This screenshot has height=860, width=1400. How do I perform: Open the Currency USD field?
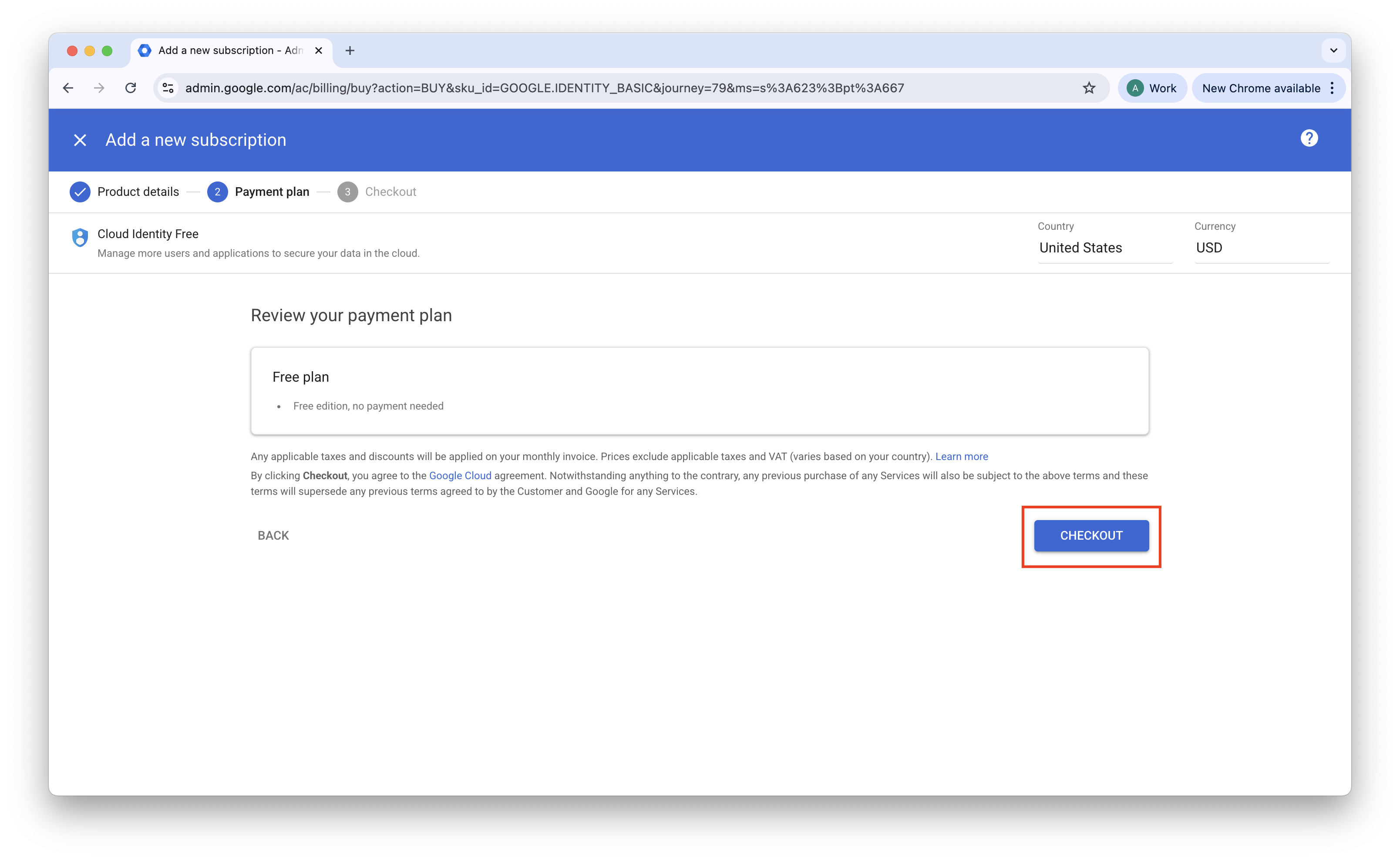click(x=1261, y=248)
